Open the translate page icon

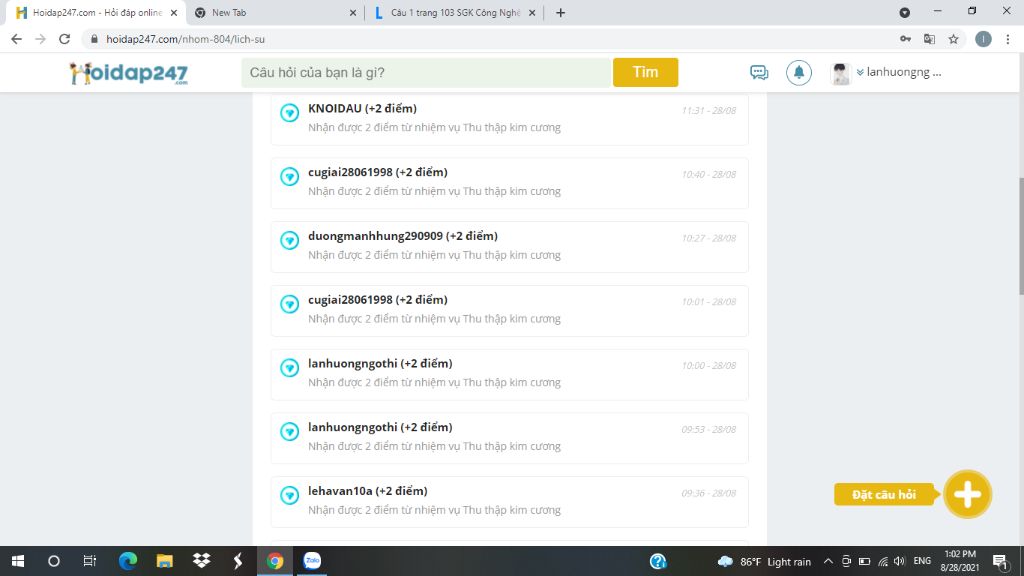[929, 39]
